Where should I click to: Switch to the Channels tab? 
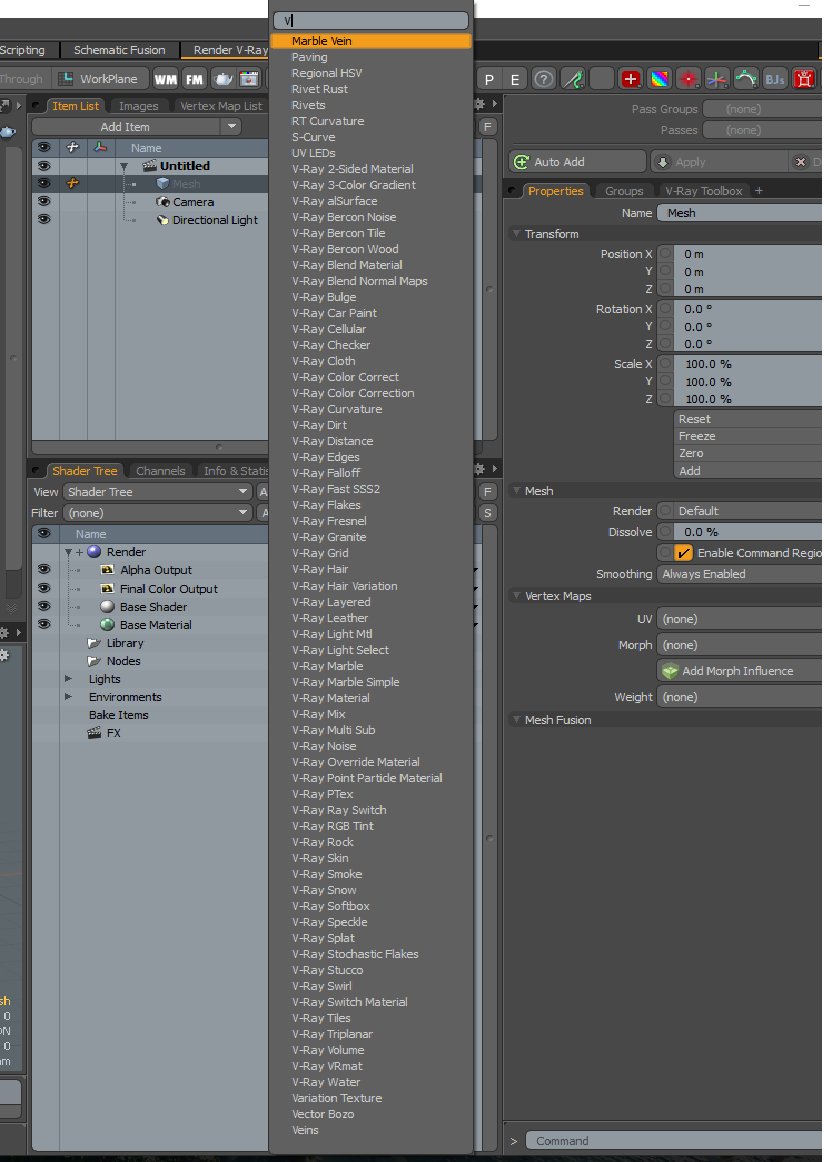[x=161, y=471]
